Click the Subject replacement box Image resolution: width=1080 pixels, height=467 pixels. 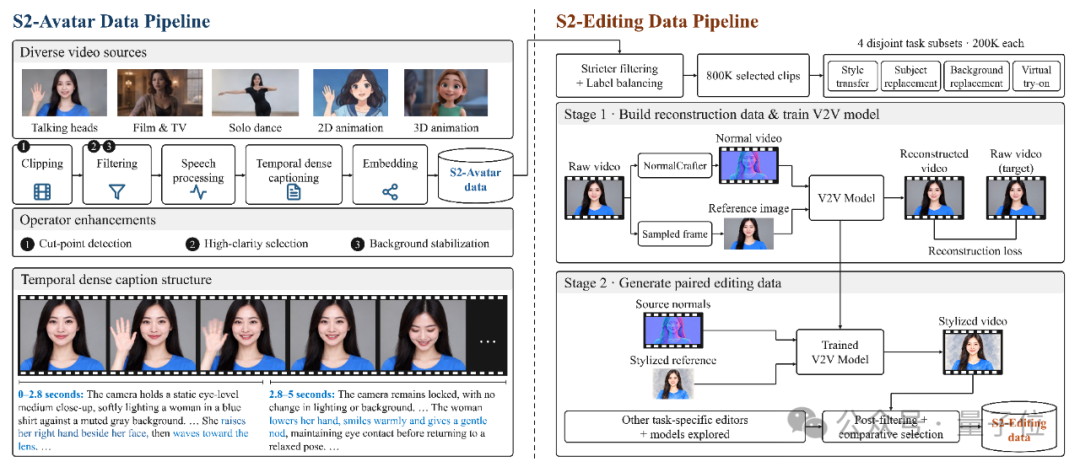click(x=911, y=76)
